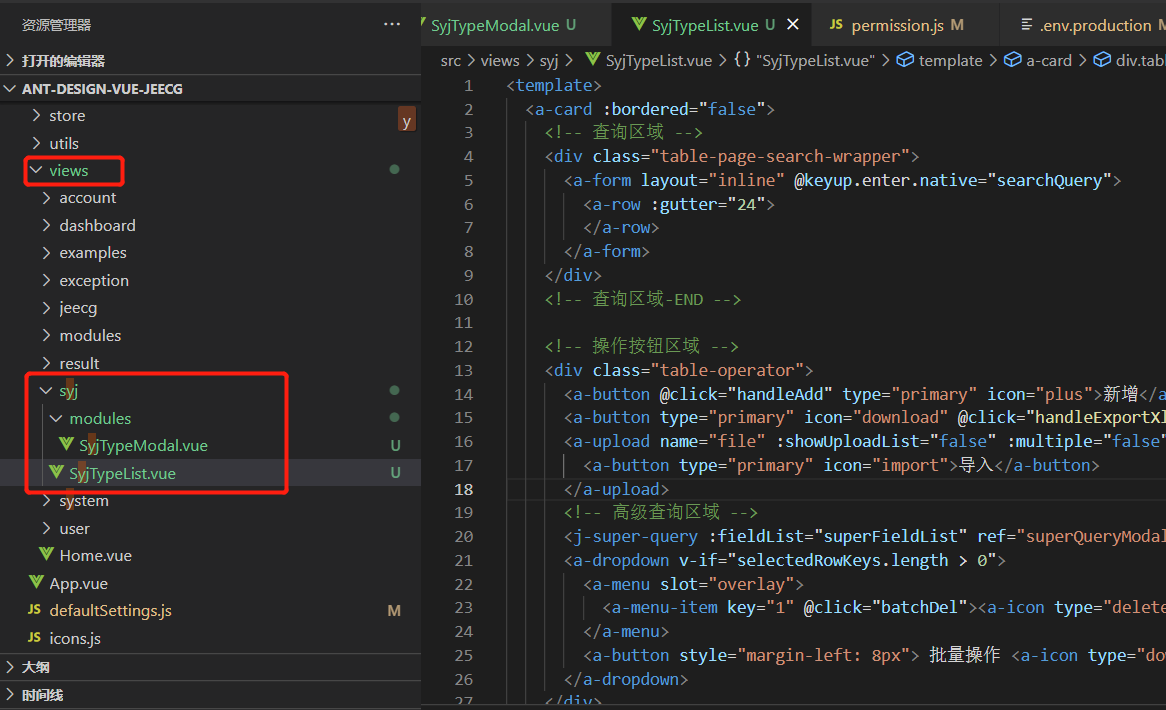The image size is (1166, 710).
Task: Click the template cube icon in breadcrumb
Action: [904, 60]
